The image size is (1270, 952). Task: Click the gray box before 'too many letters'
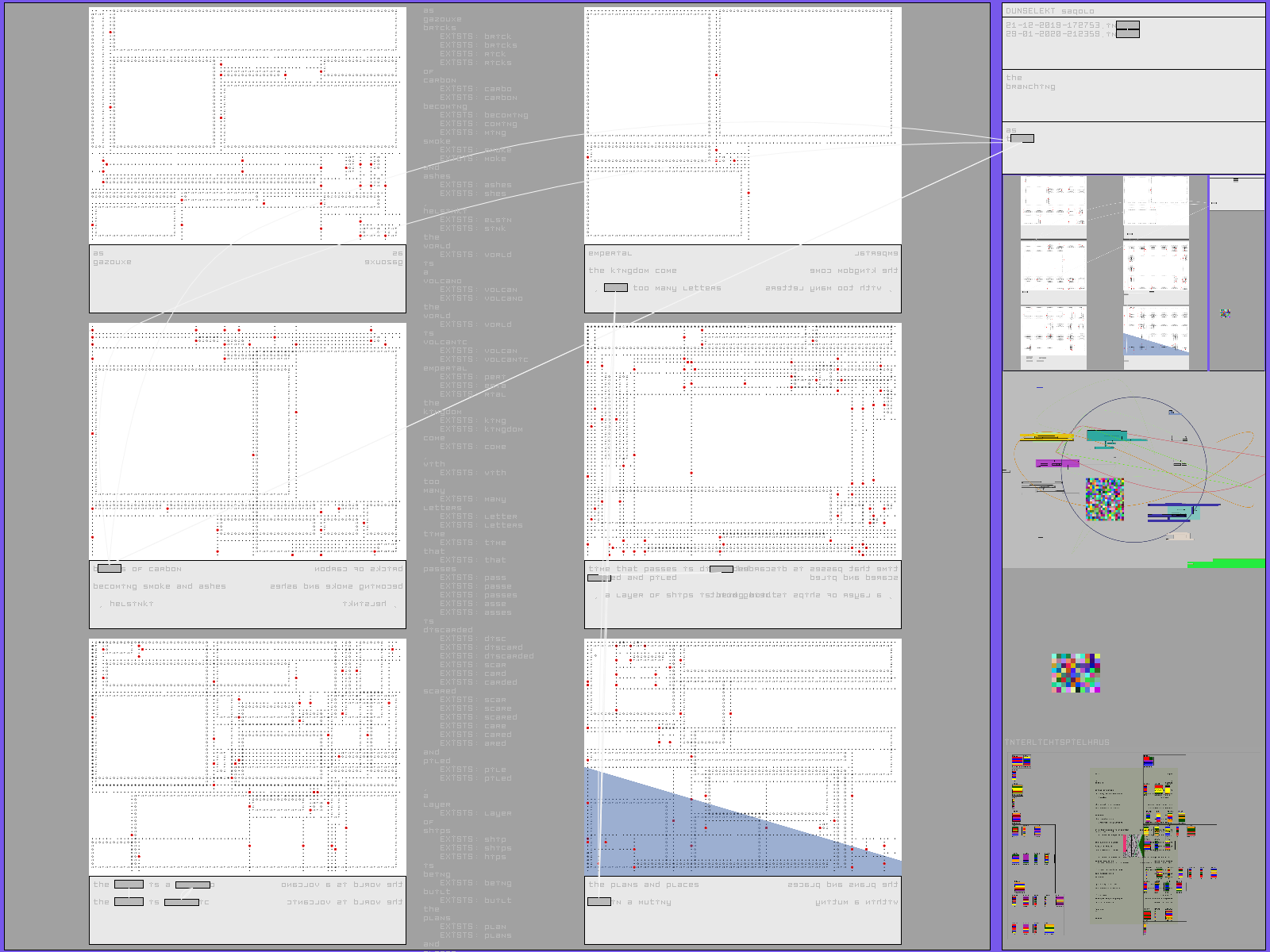coord(615,288)
